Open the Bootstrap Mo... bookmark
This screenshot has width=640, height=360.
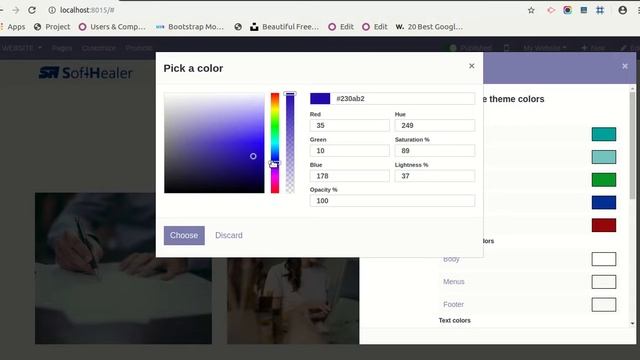pyautogui.click(x=190, y=27)
